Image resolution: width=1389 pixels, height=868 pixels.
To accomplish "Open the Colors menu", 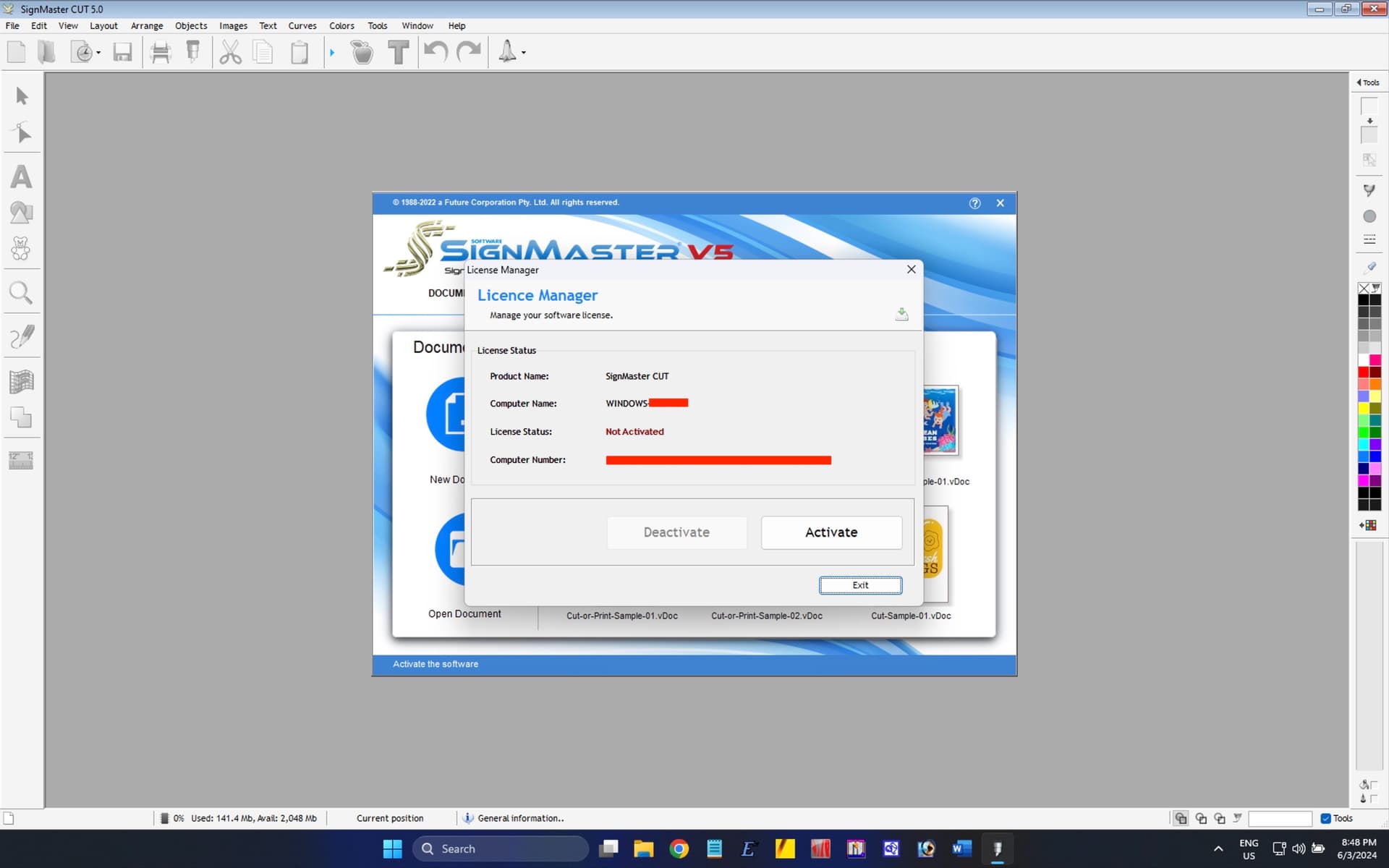I will (341, 25).
